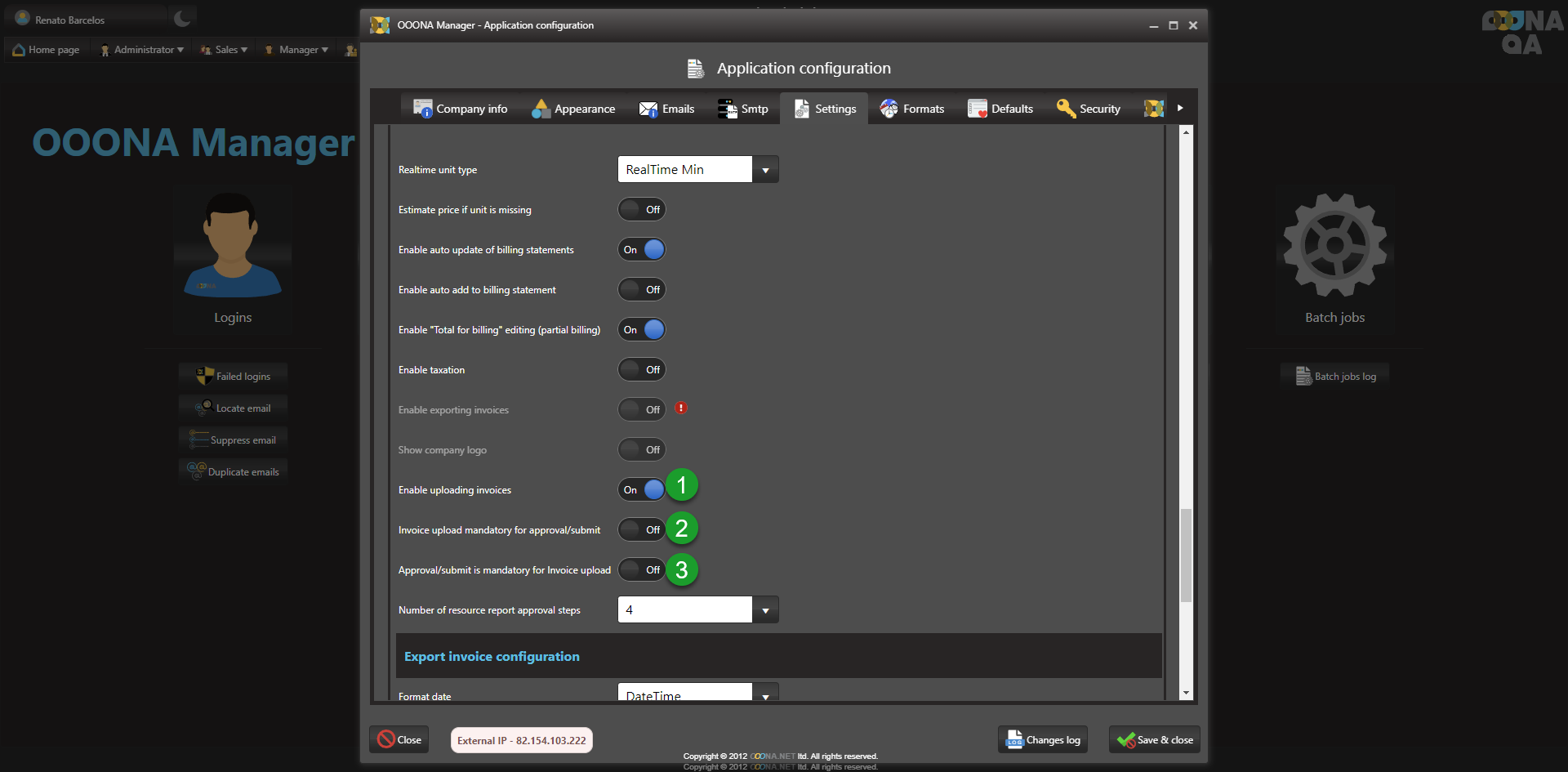Expand the Realtime unit type dropdown

click(765, 170)
